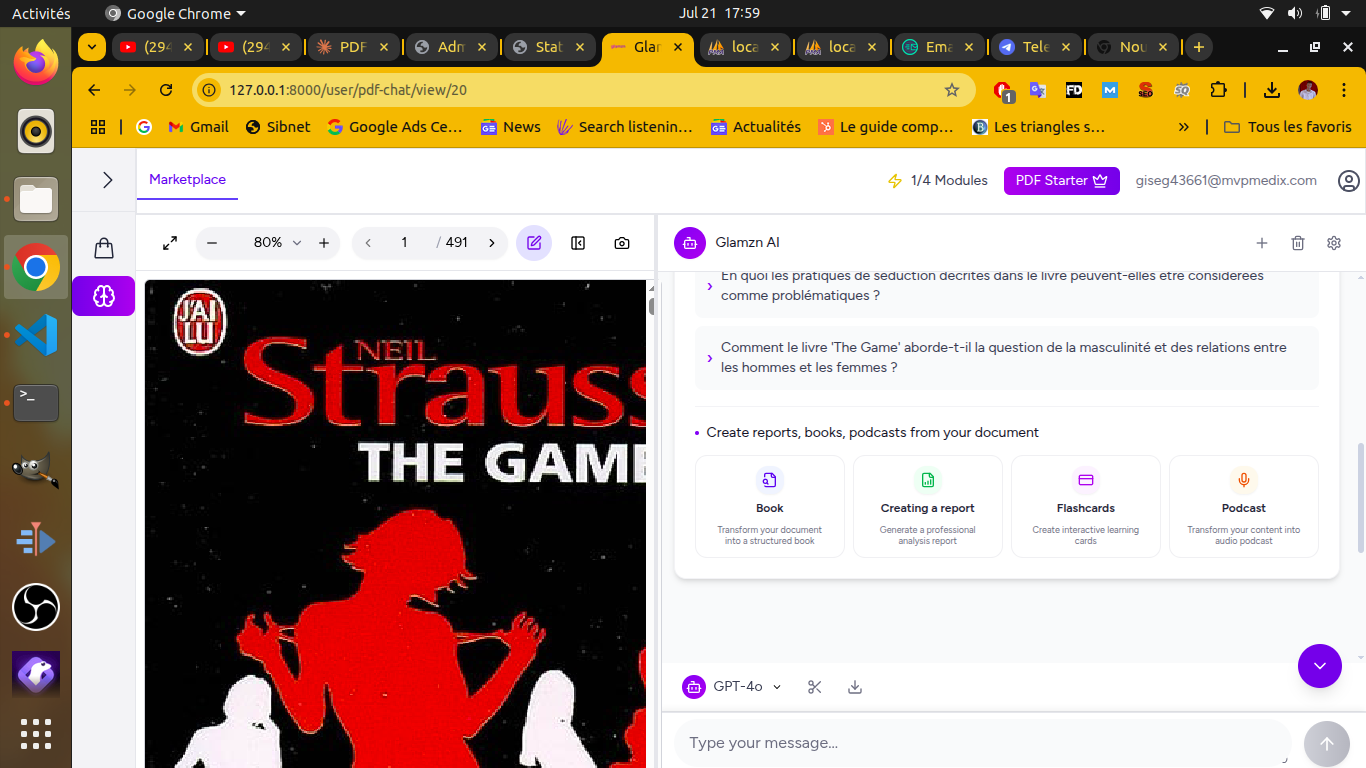
Task: Open the shopping bag sidebar icon
Action: [x=104, y=248]
